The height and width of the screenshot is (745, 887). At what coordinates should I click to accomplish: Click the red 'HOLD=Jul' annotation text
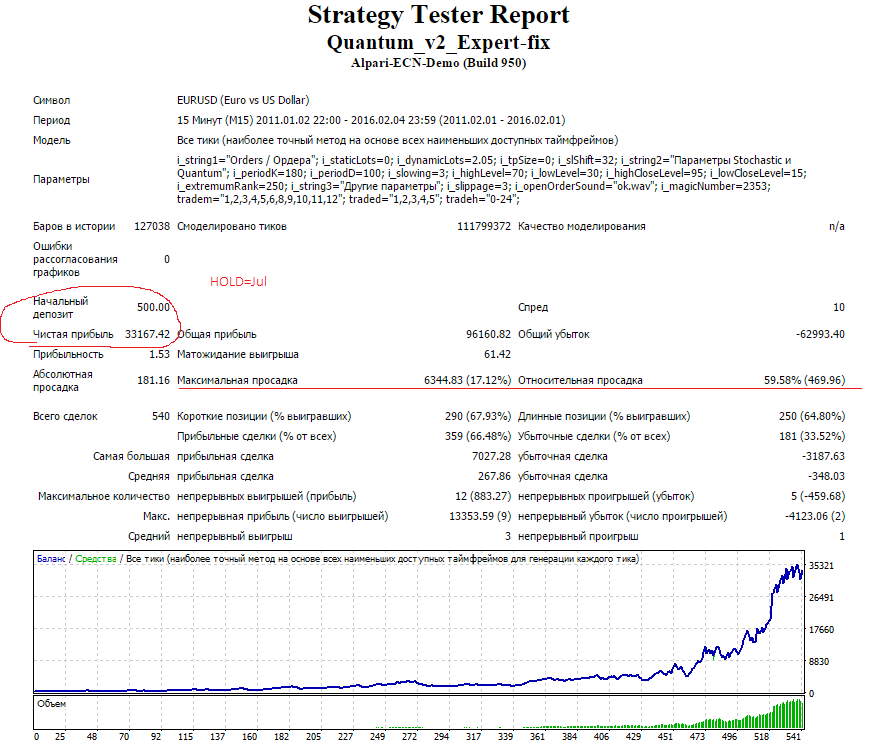tap(238, 282)
